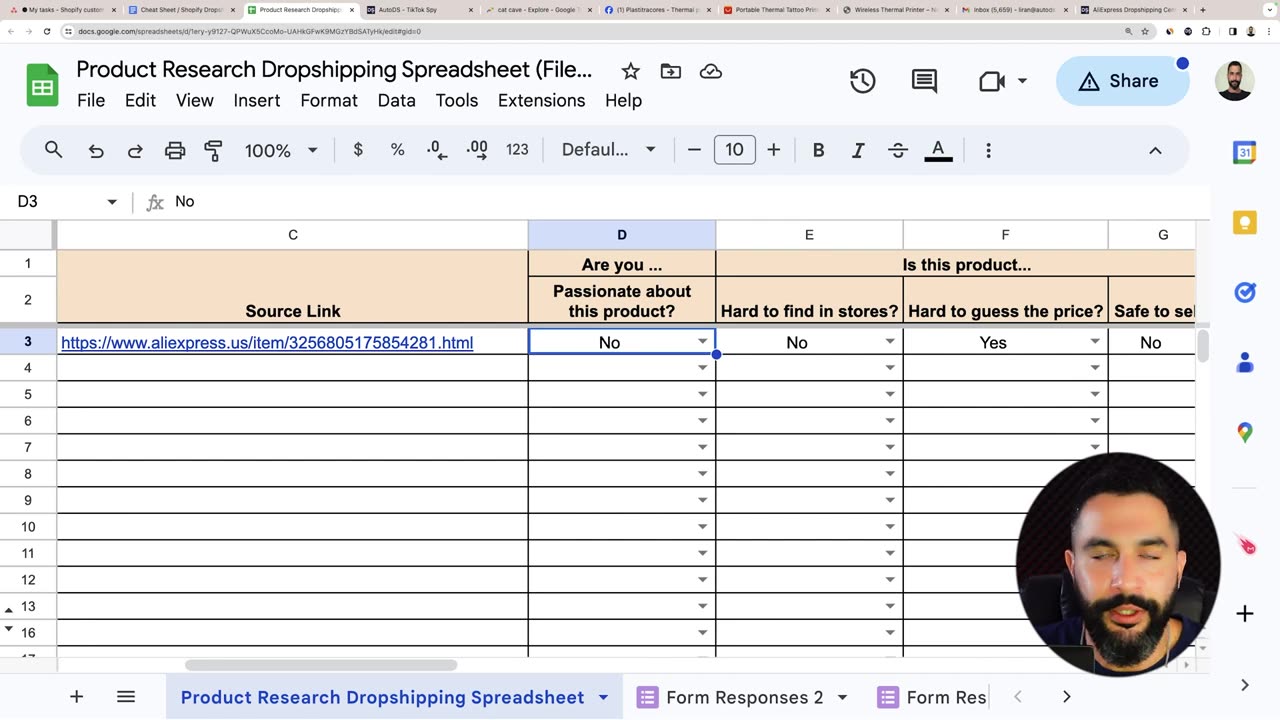Open dropdown in cell D3

702,342
